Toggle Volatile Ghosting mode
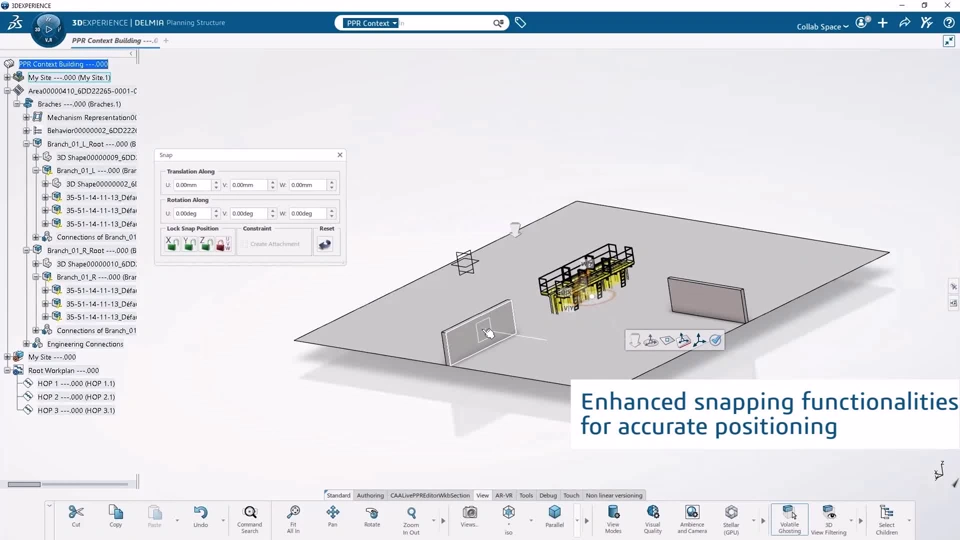 coord(789,519)
